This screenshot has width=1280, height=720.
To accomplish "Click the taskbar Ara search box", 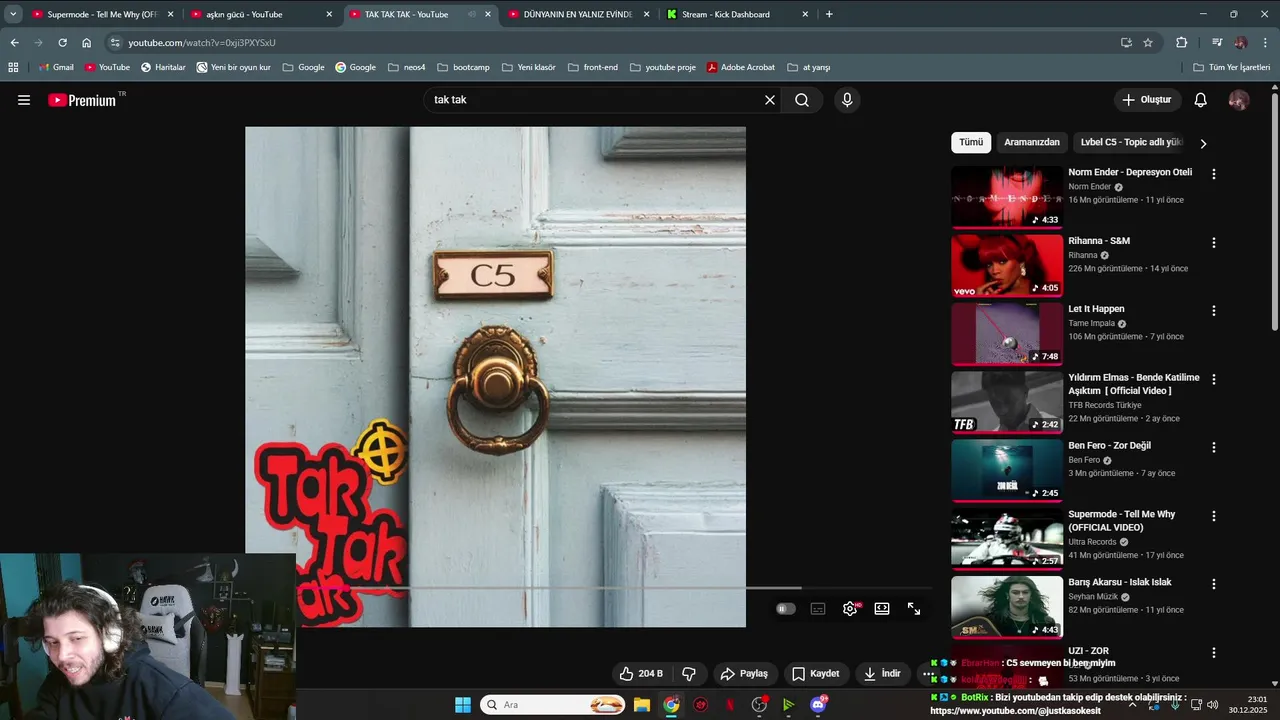I will (554, 705).
